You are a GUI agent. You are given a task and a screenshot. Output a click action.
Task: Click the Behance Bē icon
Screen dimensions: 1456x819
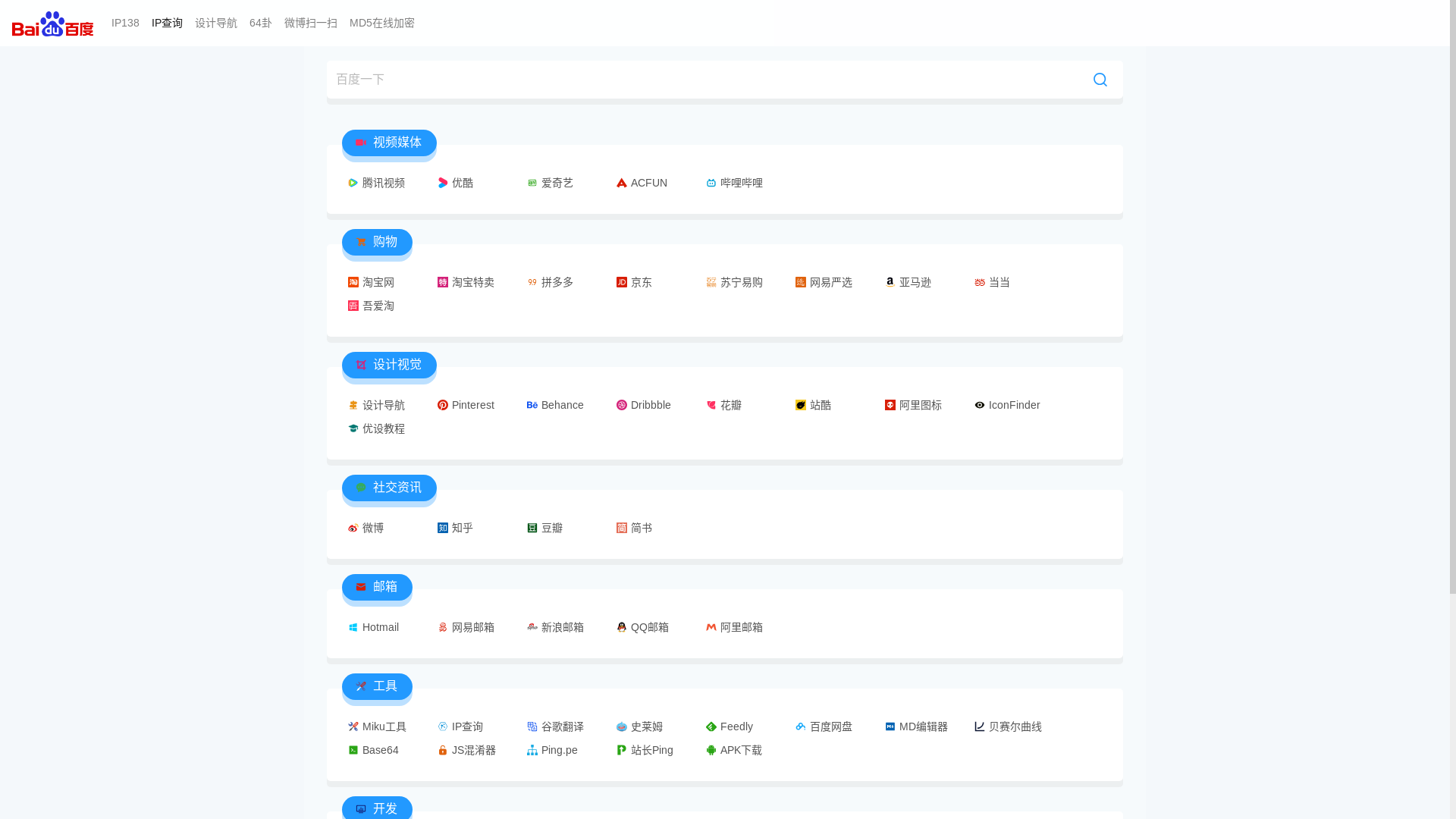[x=532, y=405]
